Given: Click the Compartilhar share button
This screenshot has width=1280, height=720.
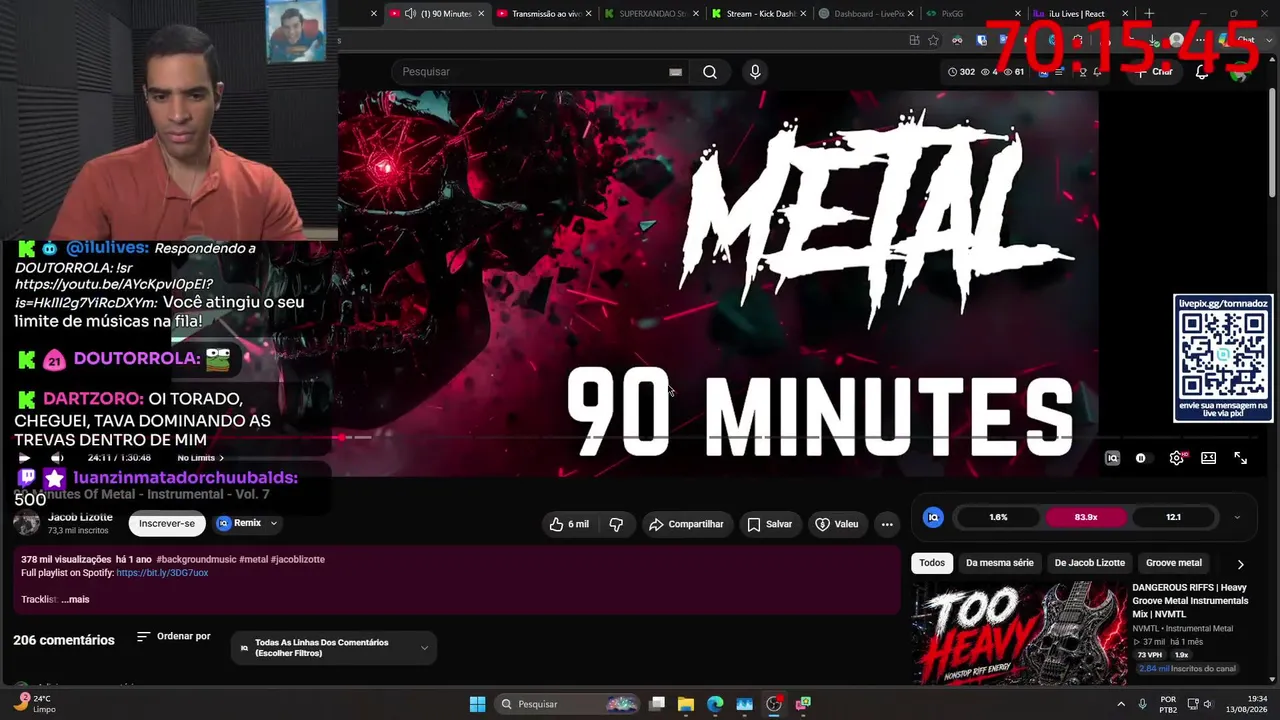Looking at the screenshot, I should point(686,524).
